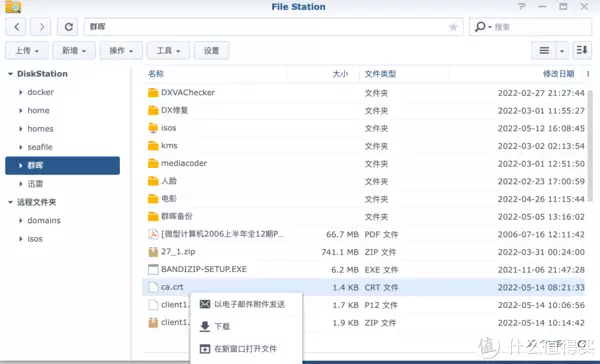Open the 操作 action dropdown
The image size is (600, 364).
121,51
